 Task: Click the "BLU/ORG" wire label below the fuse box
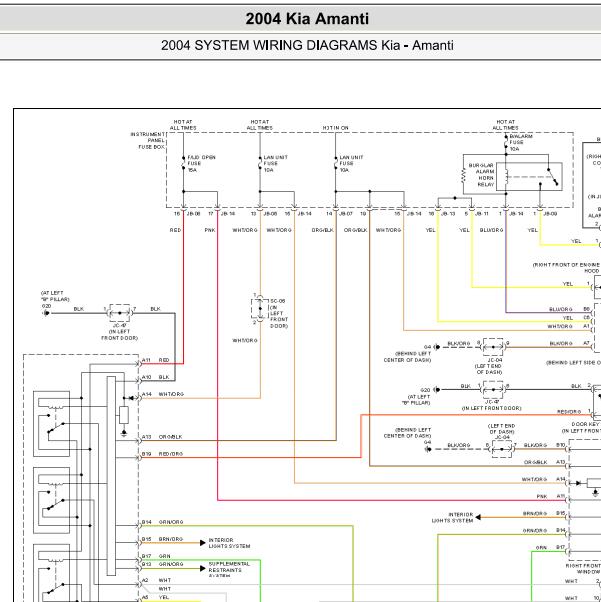pyautogui.click(x=491, y=230)
